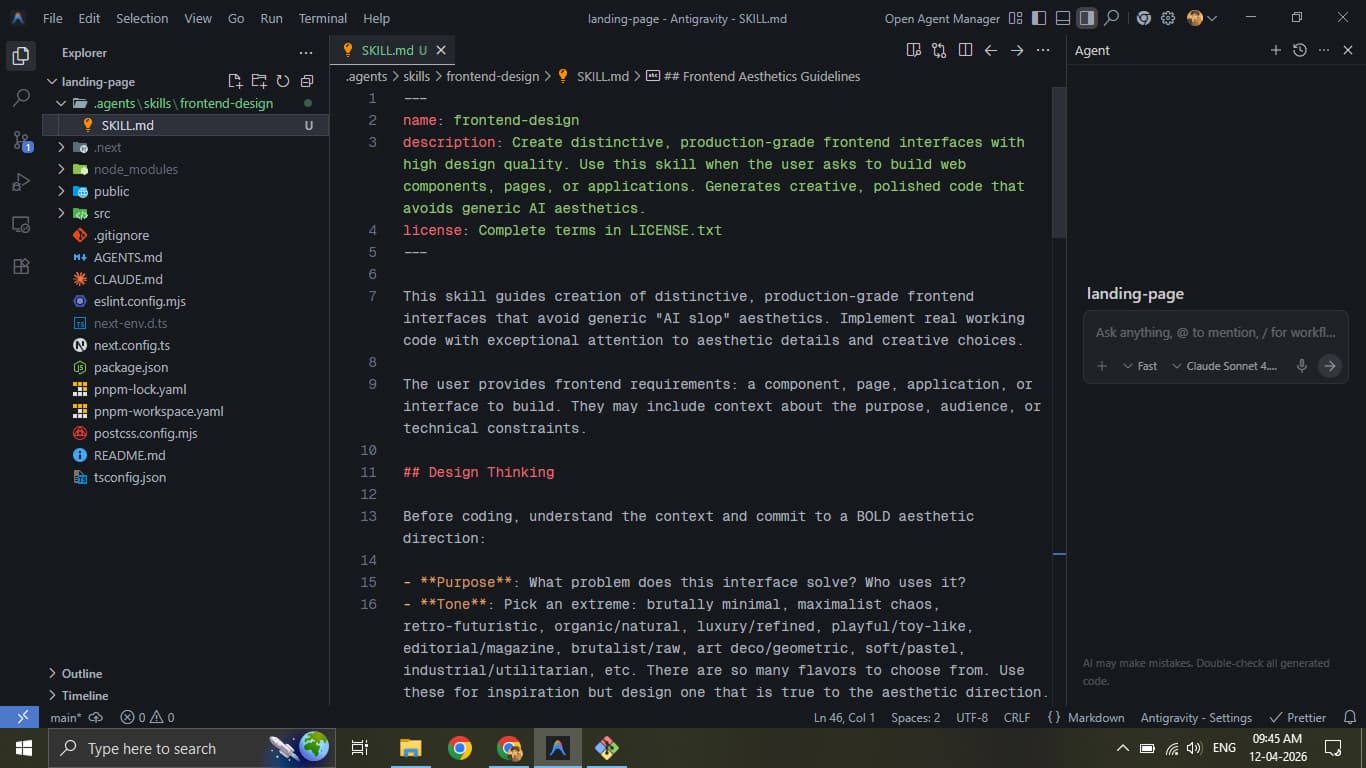Open the Source Control view
This screenshot has width=1366, height=768.
coord(21,140)
